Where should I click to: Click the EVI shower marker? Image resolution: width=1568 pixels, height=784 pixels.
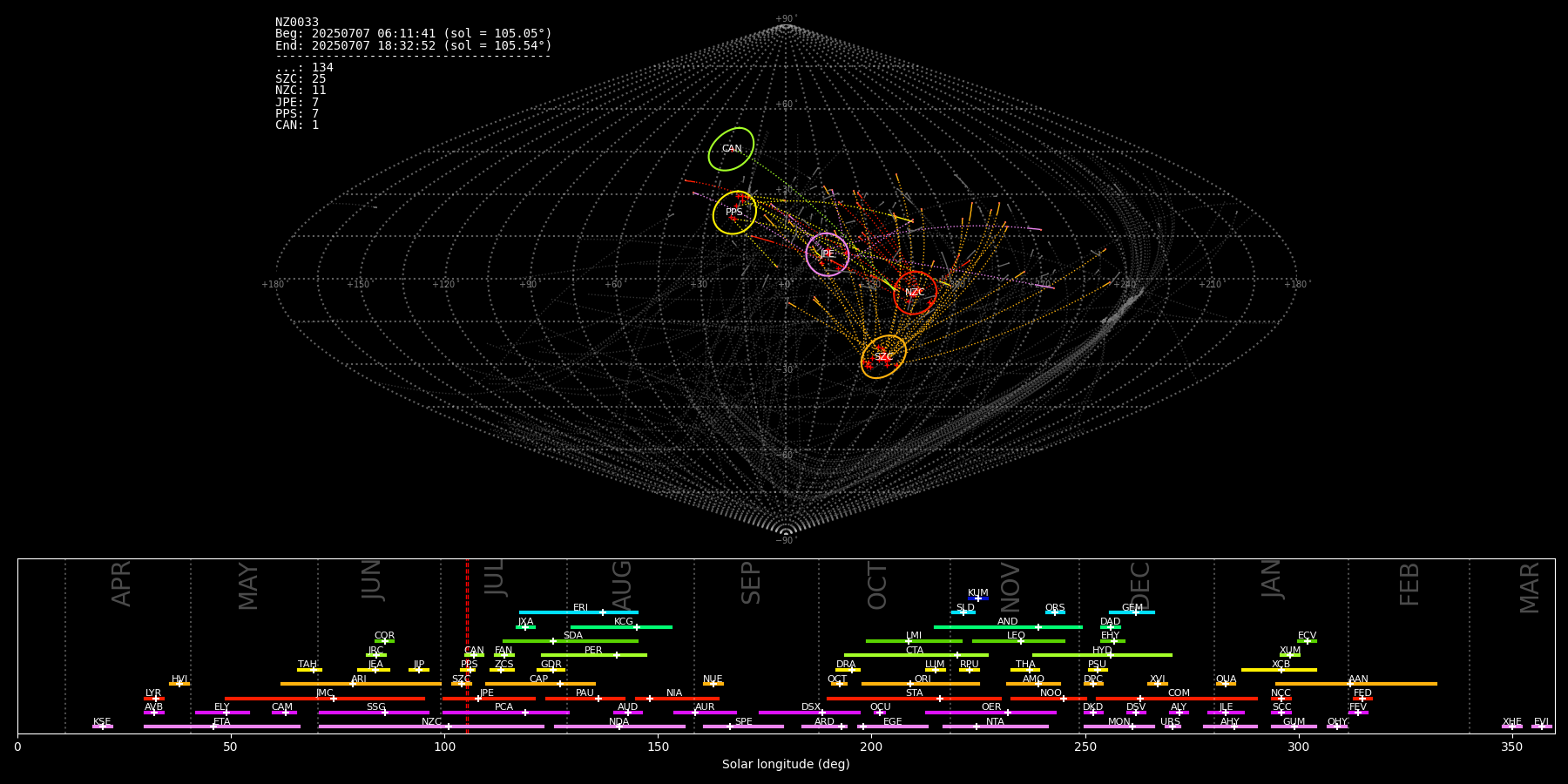click(1542, 727)
